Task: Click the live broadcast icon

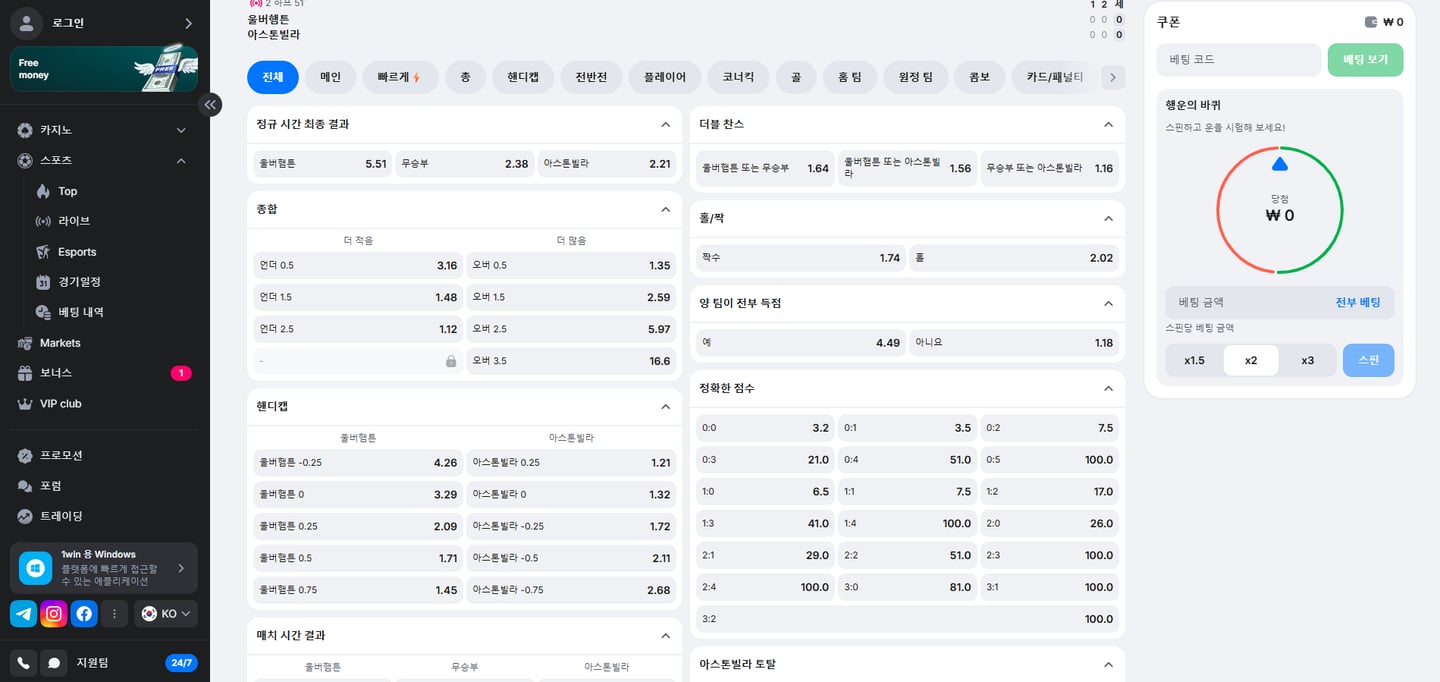Action: (43, 221)
